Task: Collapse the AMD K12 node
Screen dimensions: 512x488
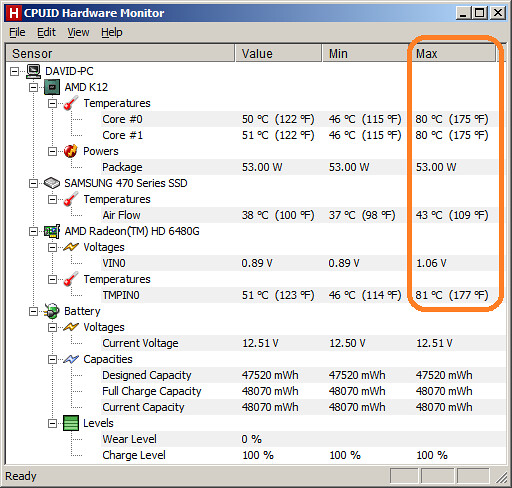Action: (x=33, y=87)
